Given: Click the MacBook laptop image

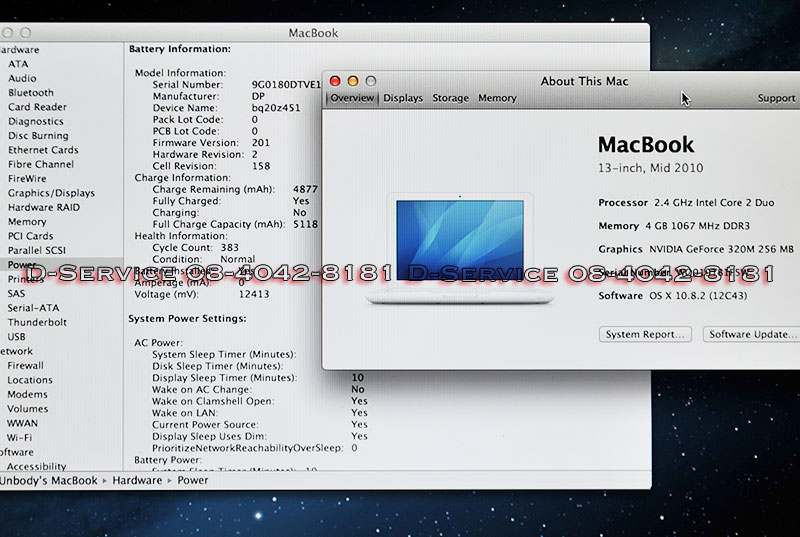Looking at the screenshot, I should tap(460, 249).
